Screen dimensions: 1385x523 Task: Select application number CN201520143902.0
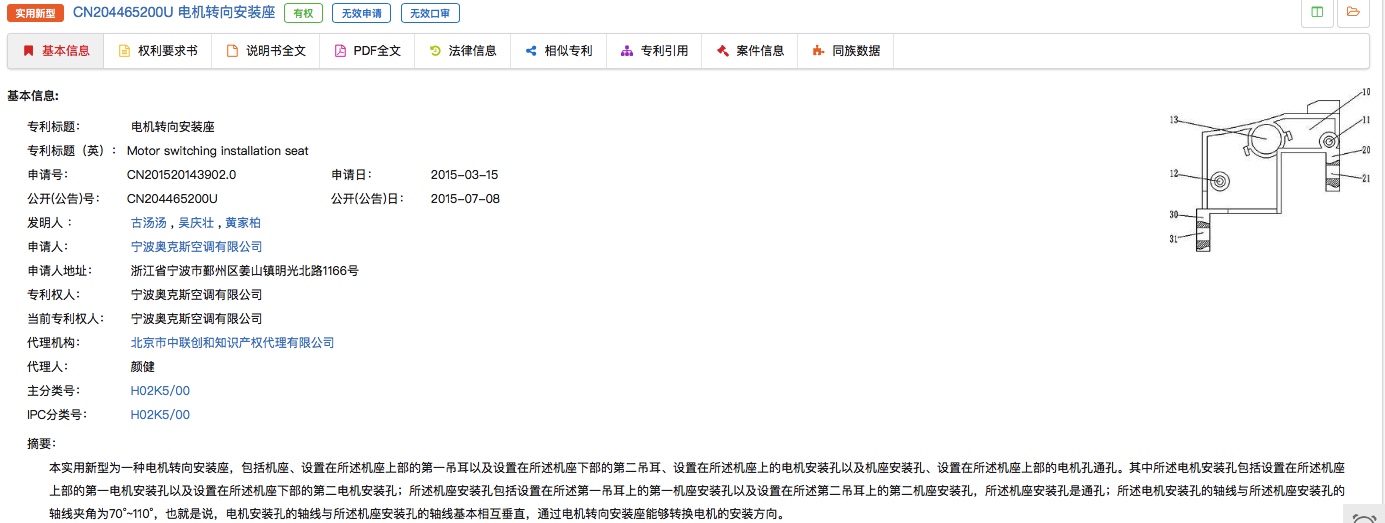pyautogui.click(x=182, y=175)
